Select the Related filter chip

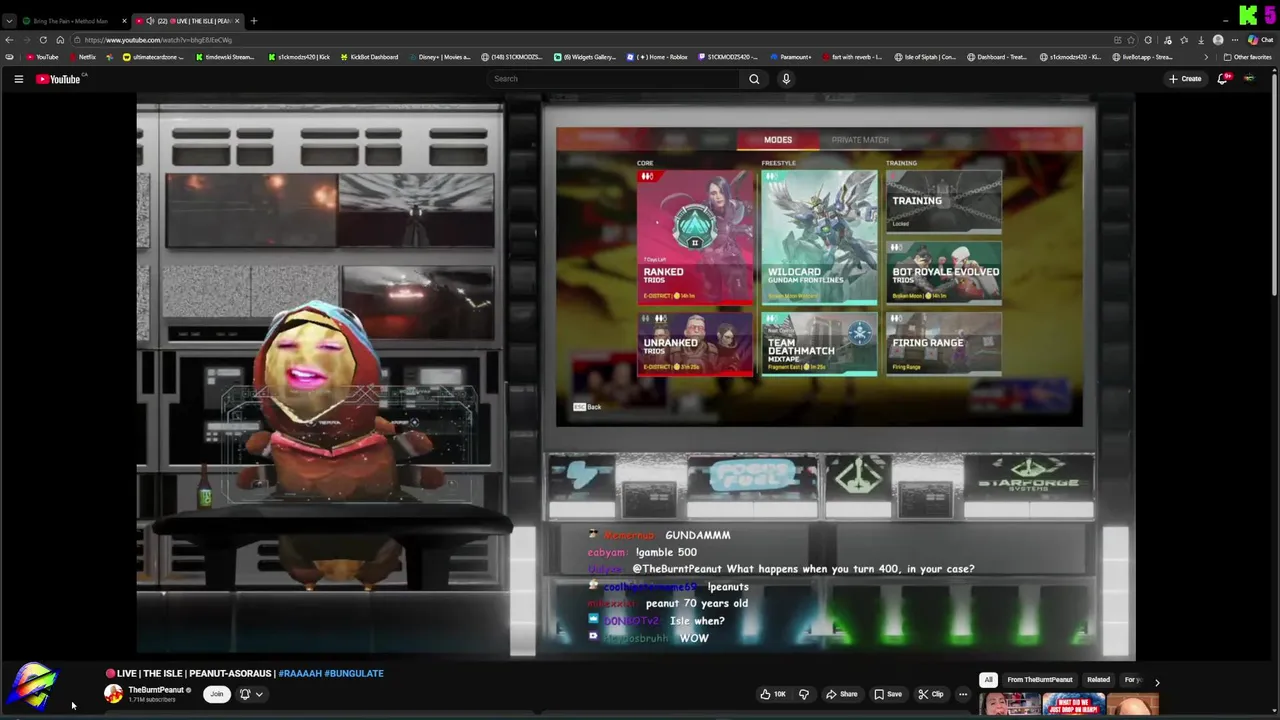(1098, 680)
